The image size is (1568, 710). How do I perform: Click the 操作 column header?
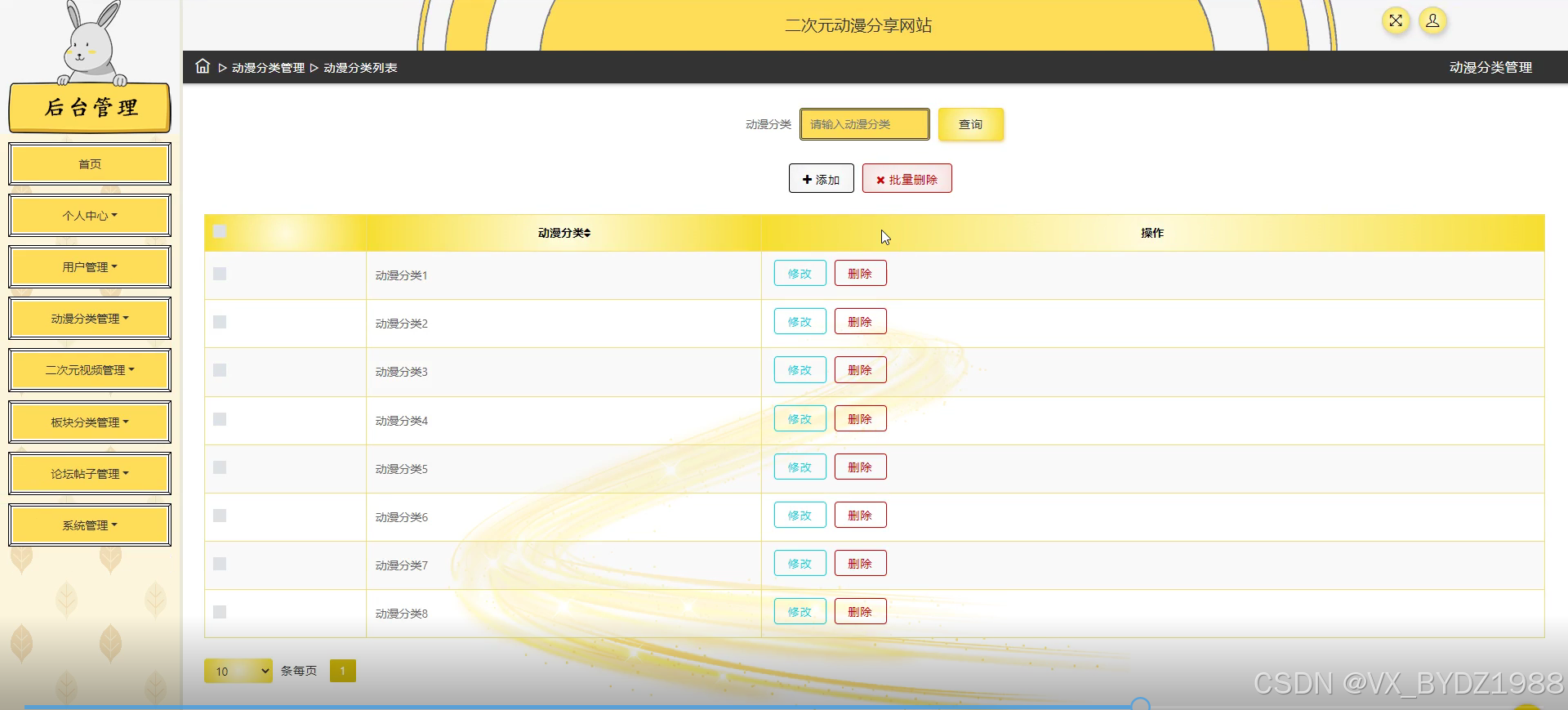click(1152, 233)
